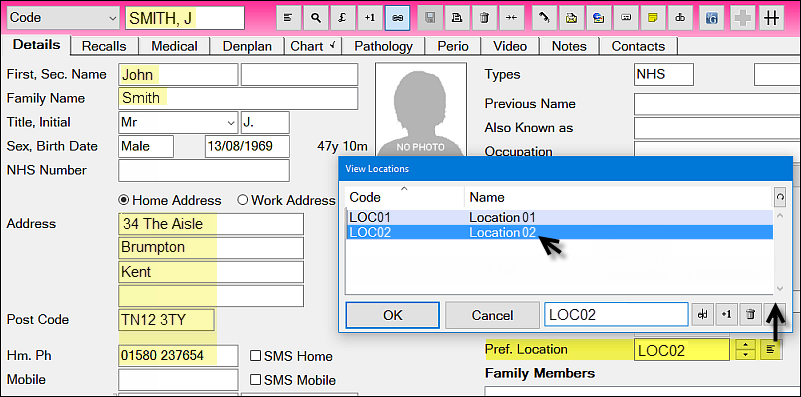The image size is (801, 397).
Task: Click the Family Name field containing Smith
Action: (x=238, y=98)
